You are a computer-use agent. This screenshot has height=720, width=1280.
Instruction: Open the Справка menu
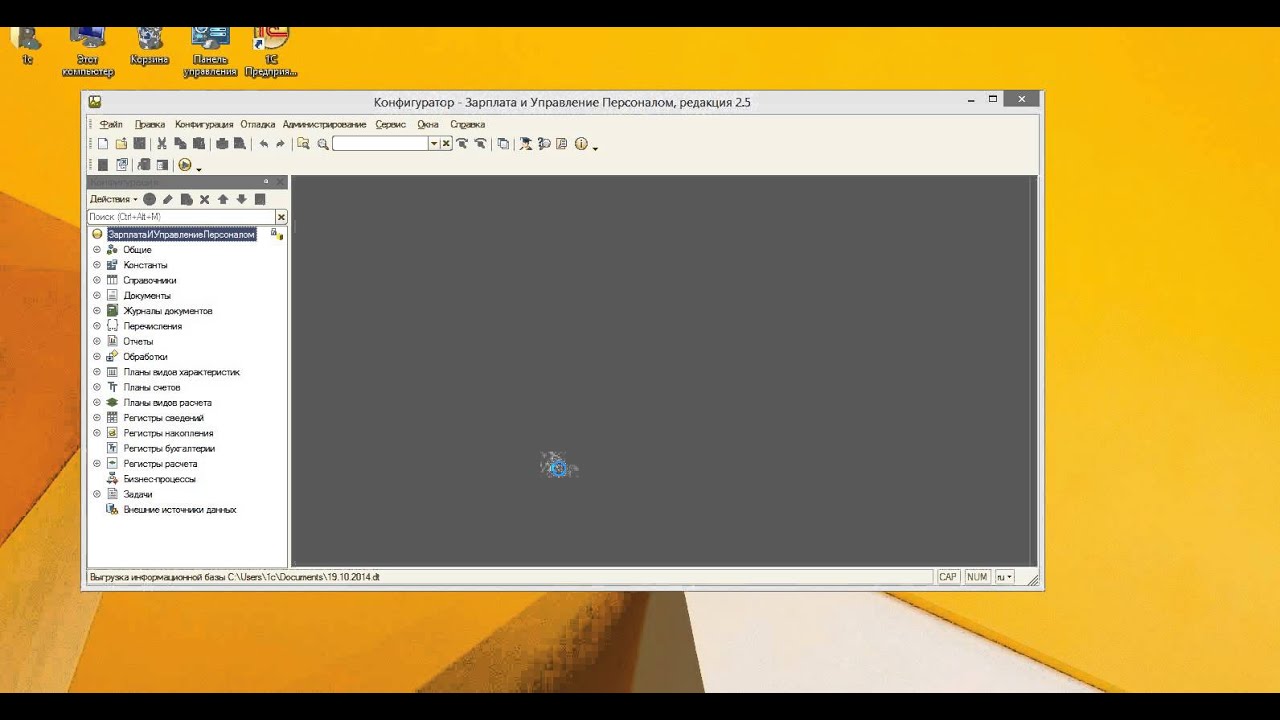467,124
